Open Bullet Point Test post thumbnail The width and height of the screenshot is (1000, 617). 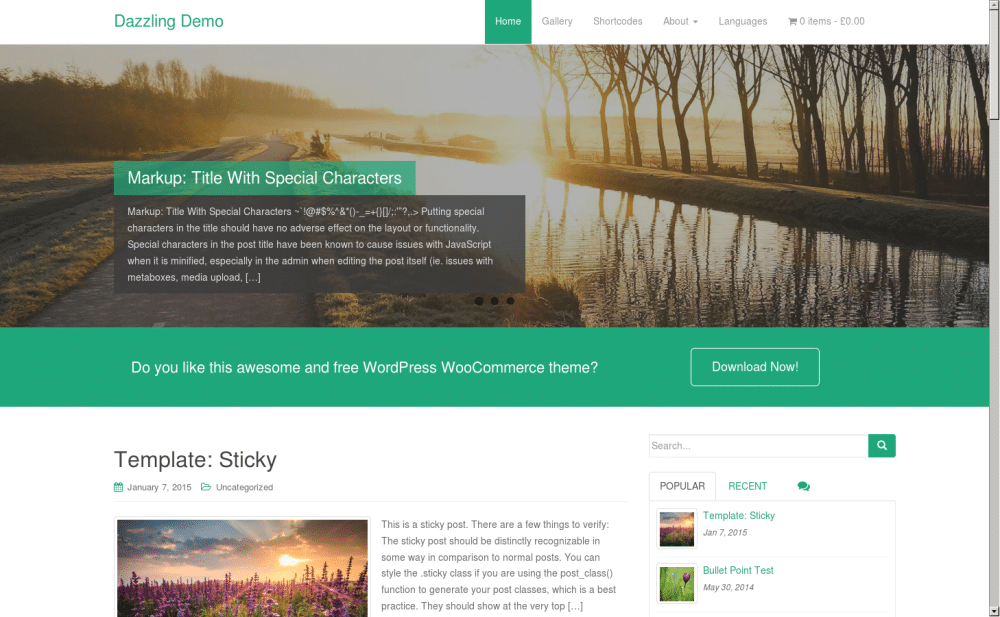click(x=677, y=583)
